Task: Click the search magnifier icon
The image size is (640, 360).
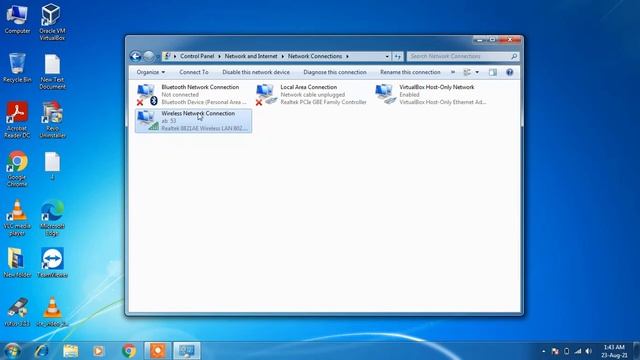Action: pos(514,56)
